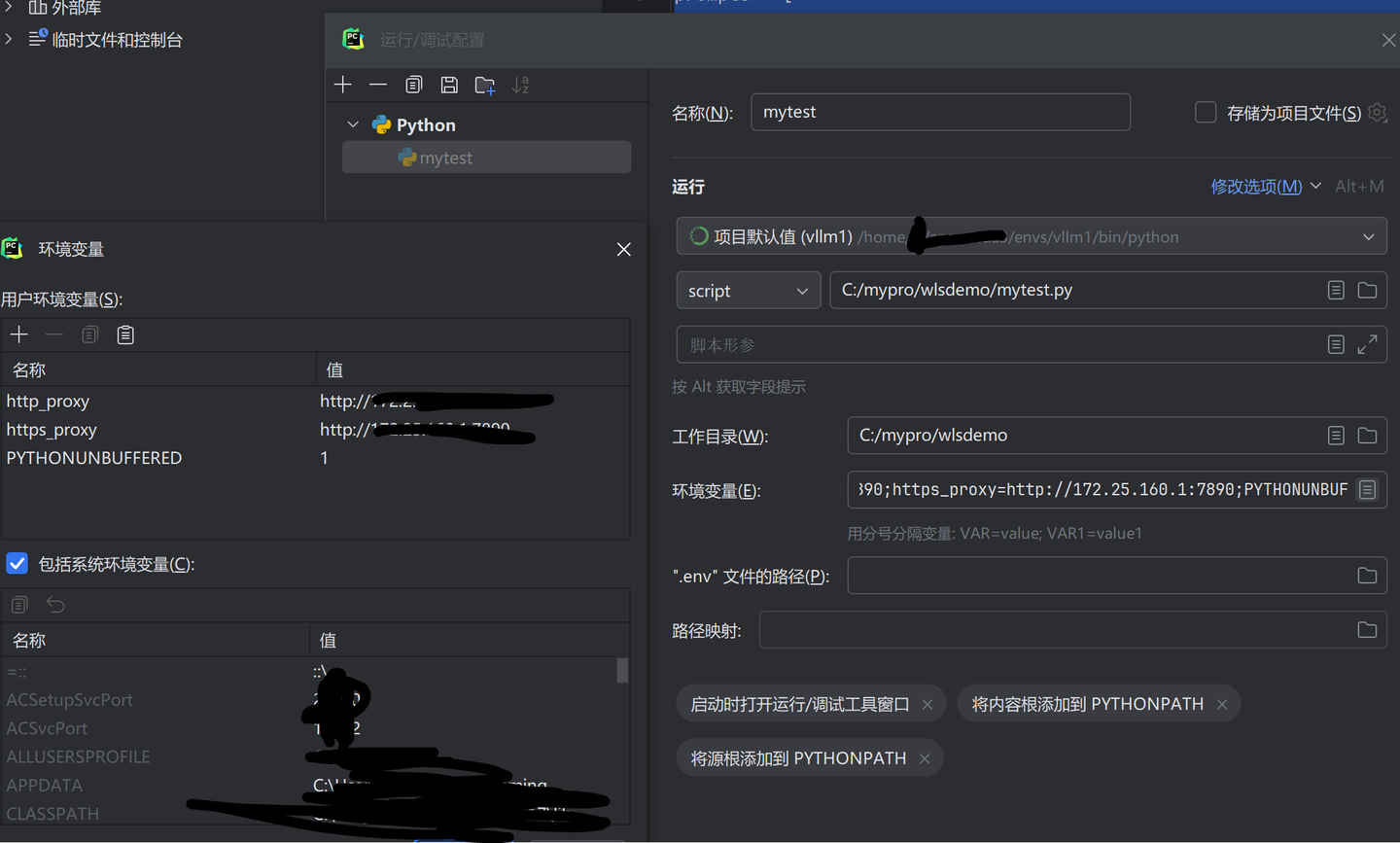This screenshot has width=1400, height=843.
Task: Remove the 将源根添加到 PYTHONPATH option
Action: coord(924,757)
